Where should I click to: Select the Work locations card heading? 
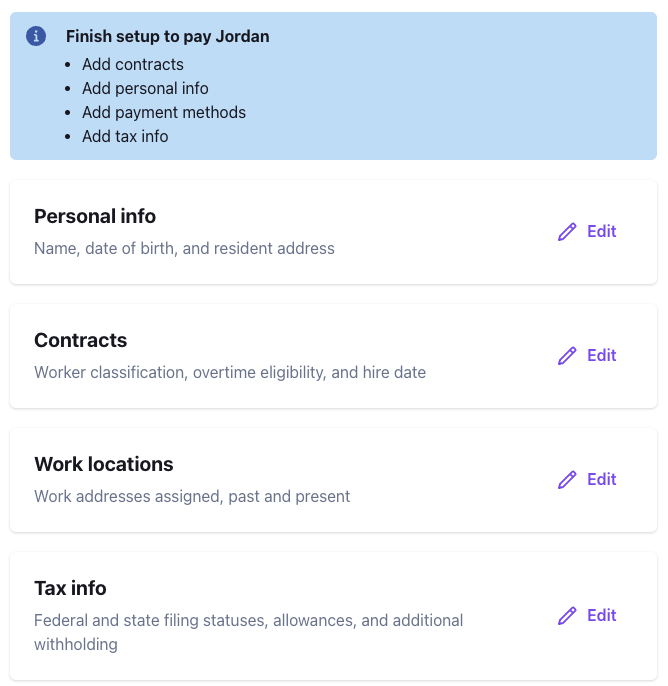(104, 464)
